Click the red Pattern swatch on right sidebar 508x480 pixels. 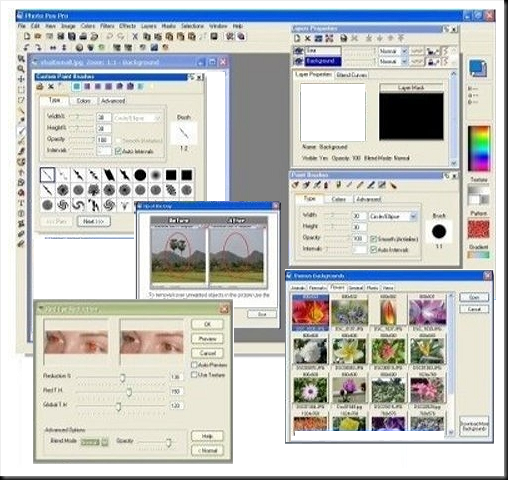479,229
